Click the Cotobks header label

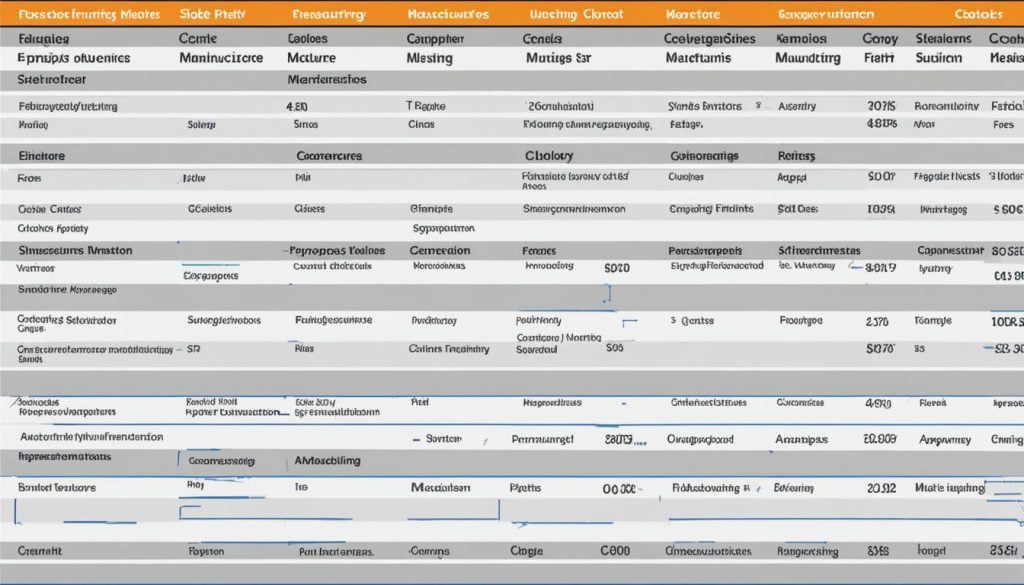pos(980,12)
